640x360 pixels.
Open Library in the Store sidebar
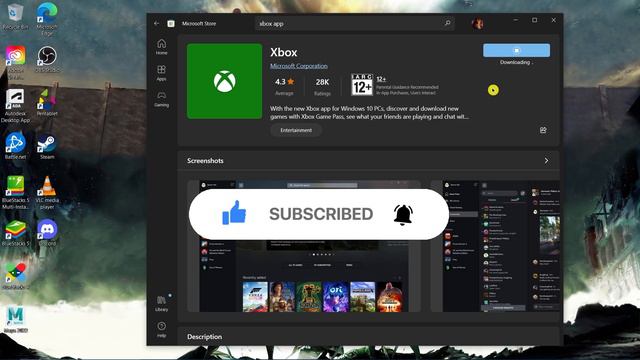(162, 304)
